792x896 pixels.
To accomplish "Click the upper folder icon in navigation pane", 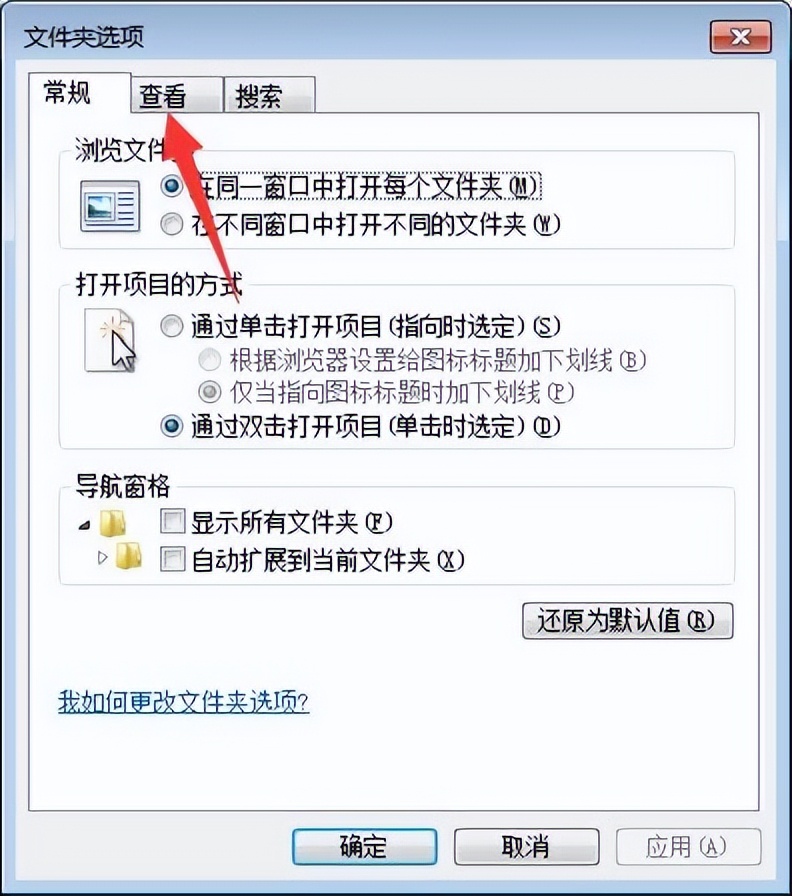I will tap(113, 523).
